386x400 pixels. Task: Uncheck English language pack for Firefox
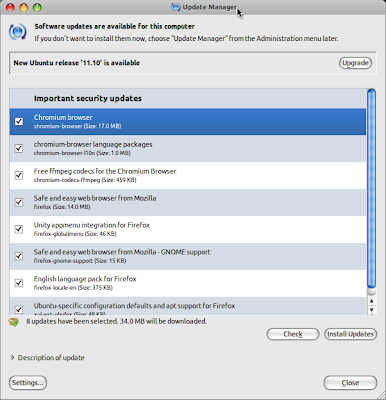[x=19, y=283]
